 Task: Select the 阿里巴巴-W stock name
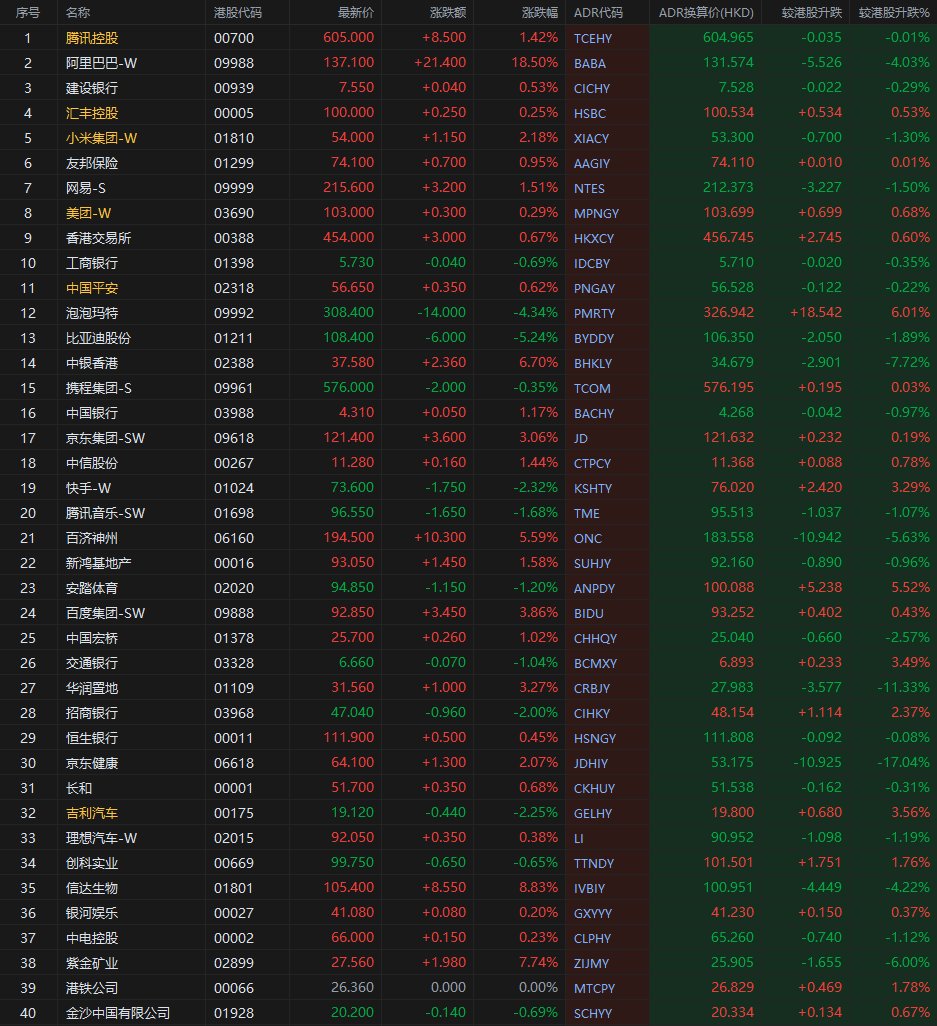(101, 63)
